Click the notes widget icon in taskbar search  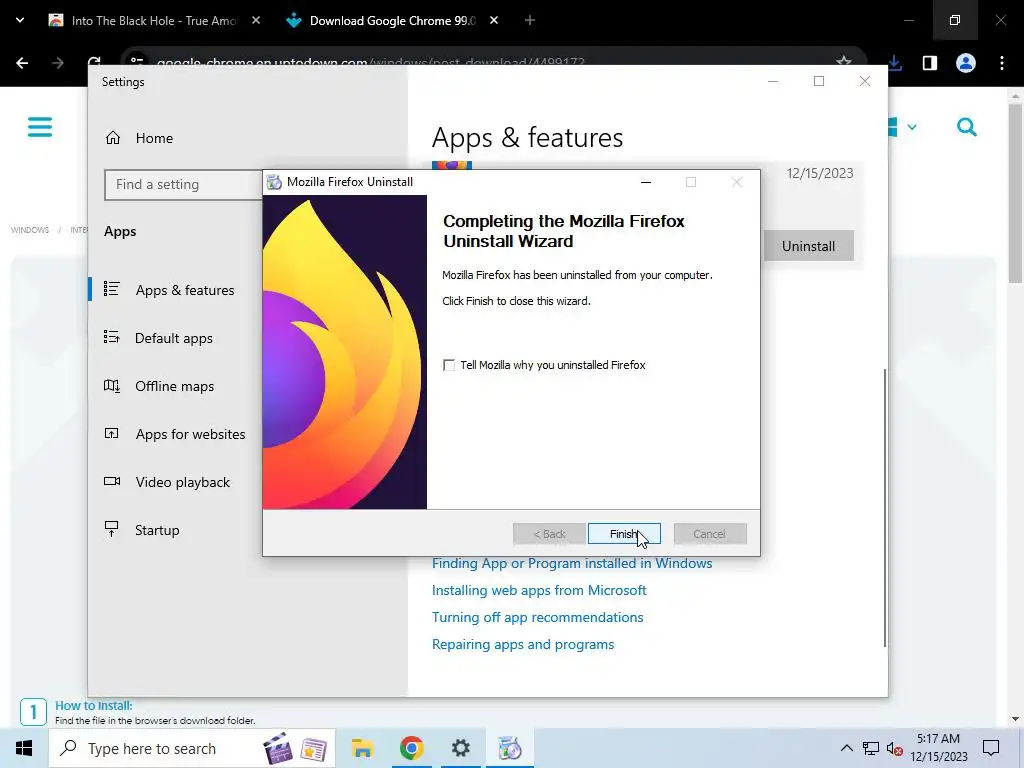(x=313, y=750)
